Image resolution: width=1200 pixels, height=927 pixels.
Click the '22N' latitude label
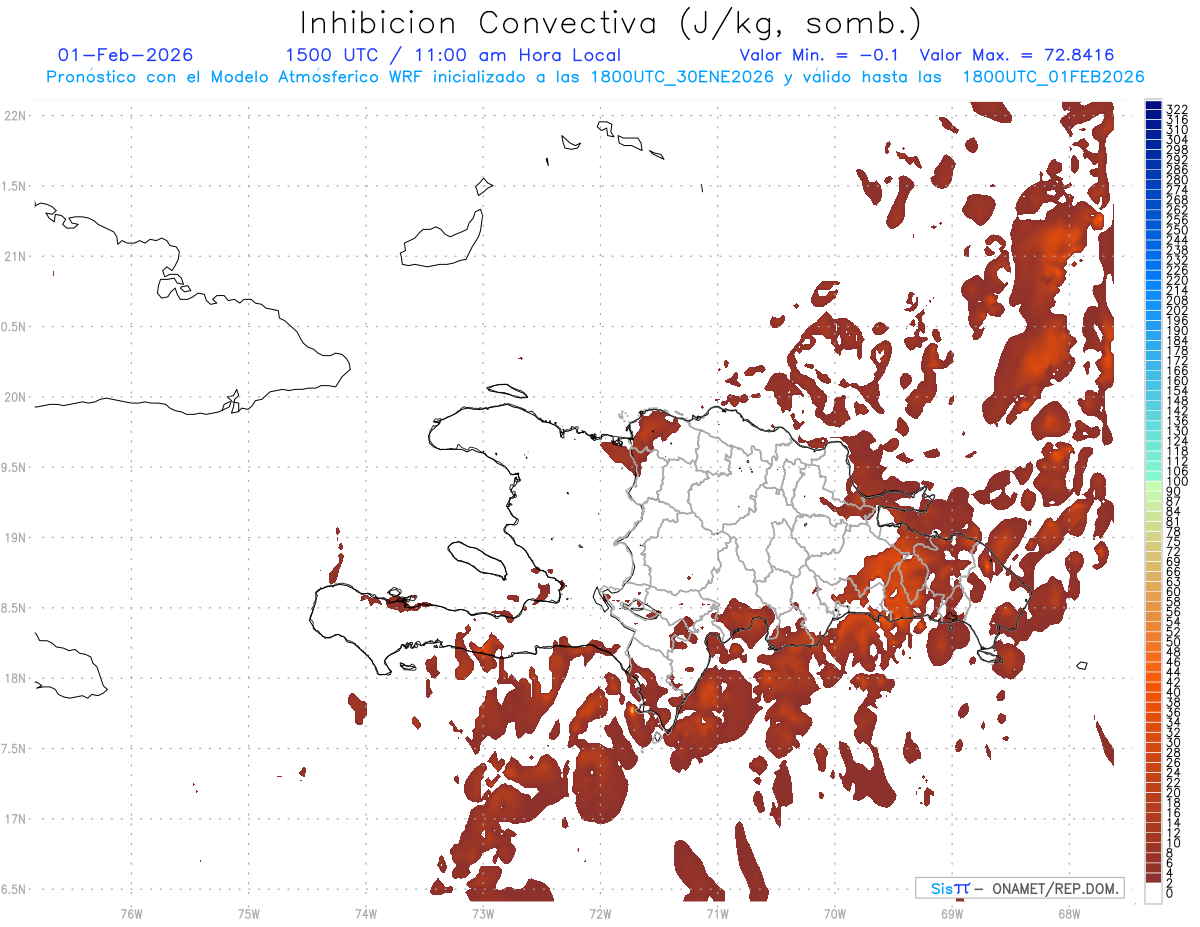point(14,115)
